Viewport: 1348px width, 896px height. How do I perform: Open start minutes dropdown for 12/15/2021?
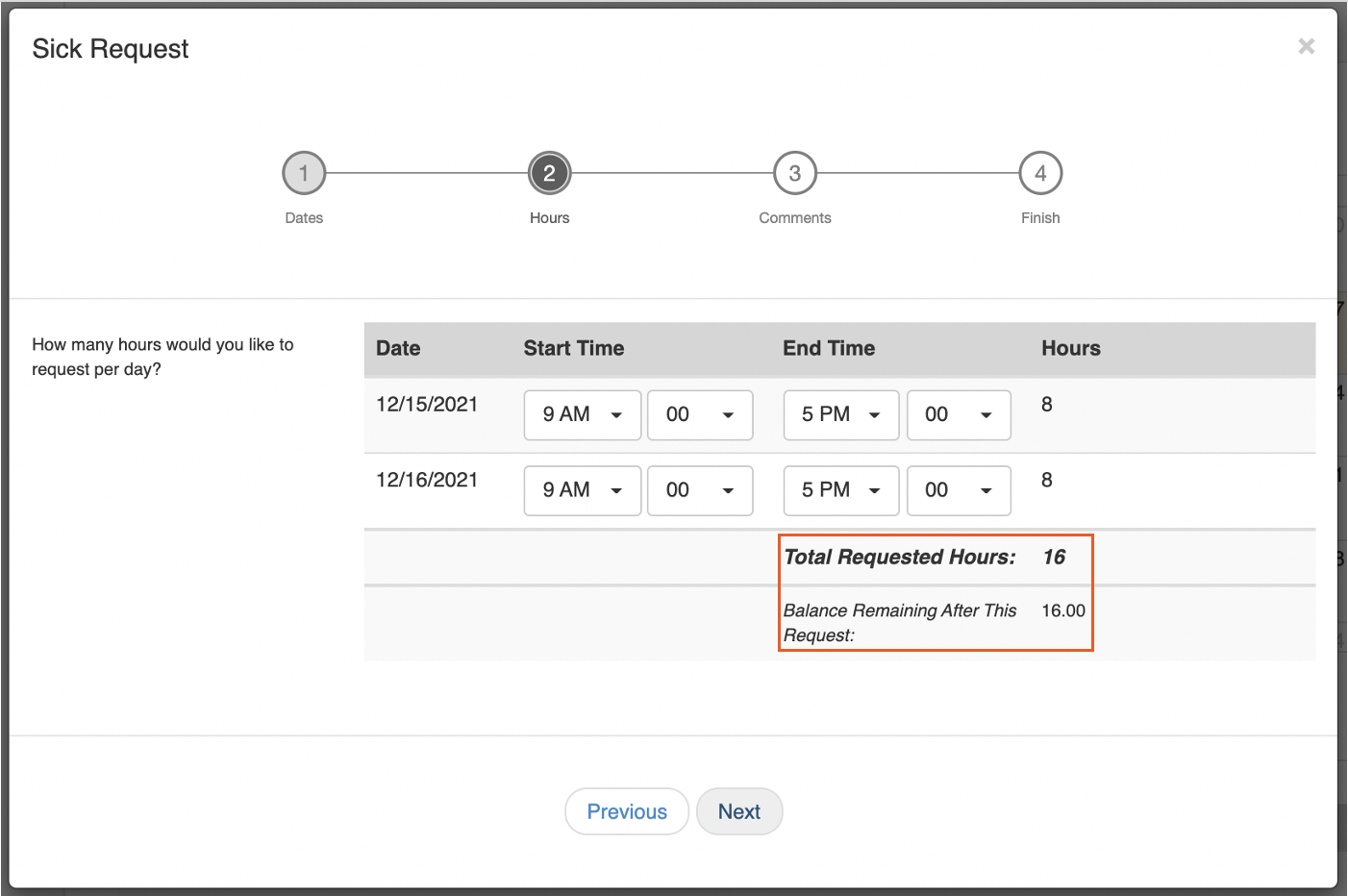point(699,415)
